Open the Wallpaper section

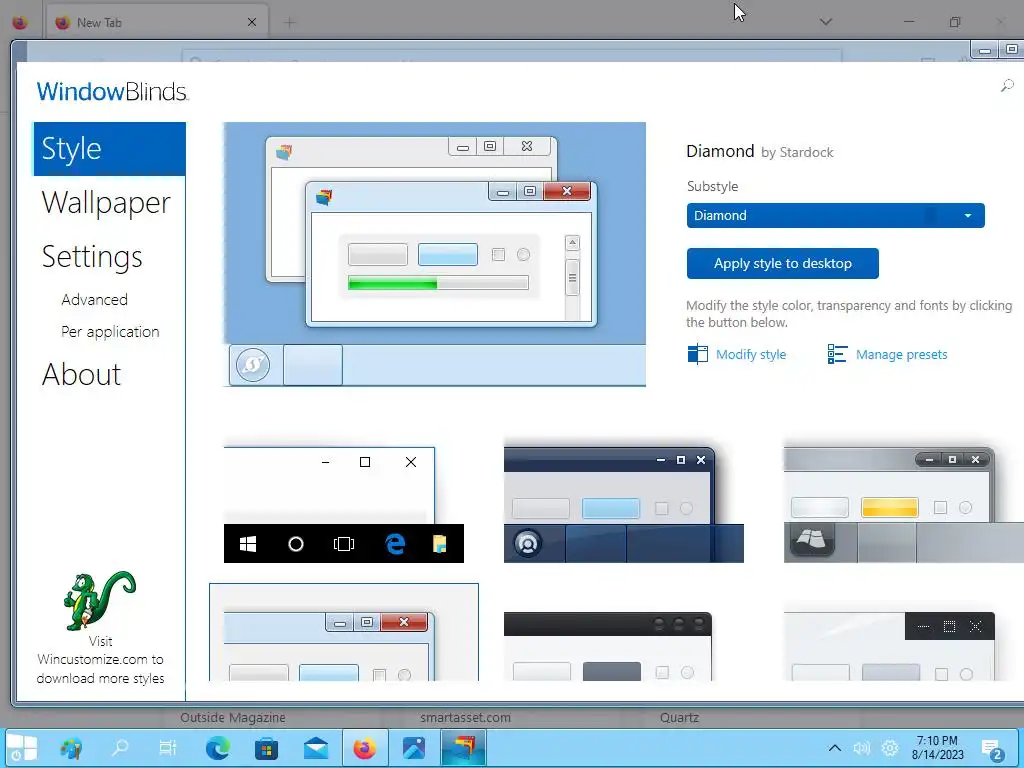106,202
